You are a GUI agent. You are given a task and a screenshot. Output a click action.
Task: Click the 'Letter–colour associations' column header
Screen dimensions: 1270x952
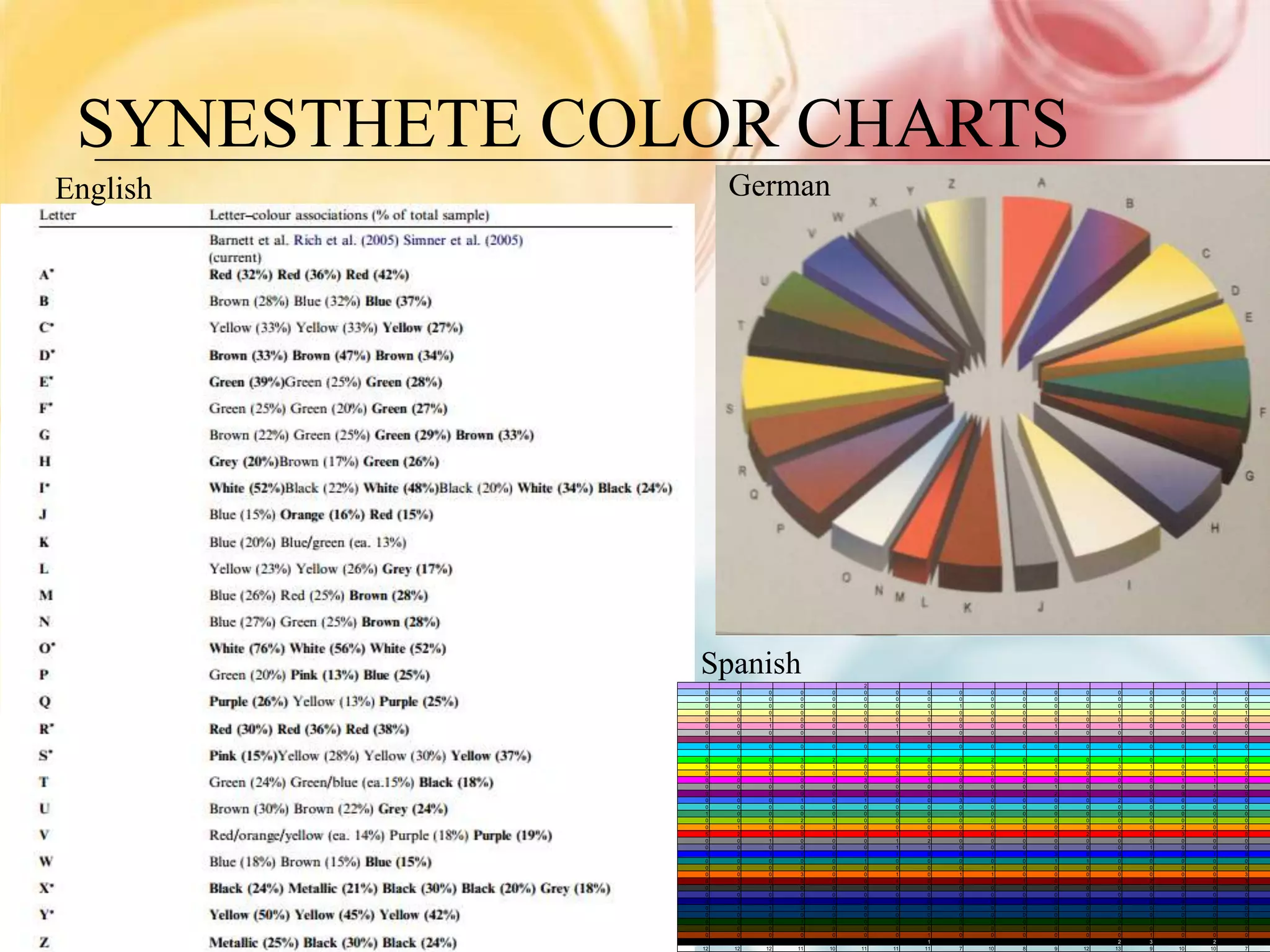click(349, 215)
